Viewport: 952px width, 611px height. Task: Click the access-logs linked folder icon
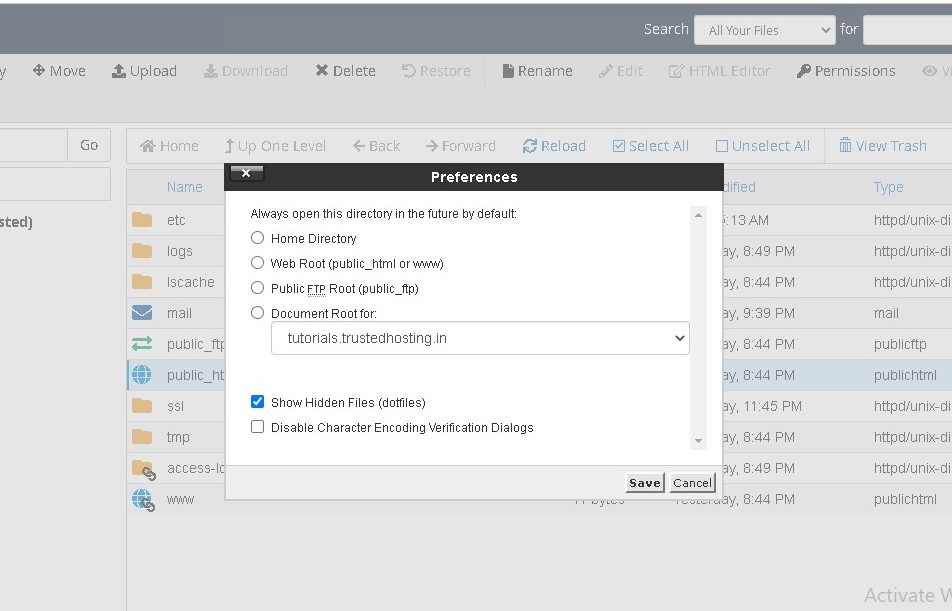144,469
